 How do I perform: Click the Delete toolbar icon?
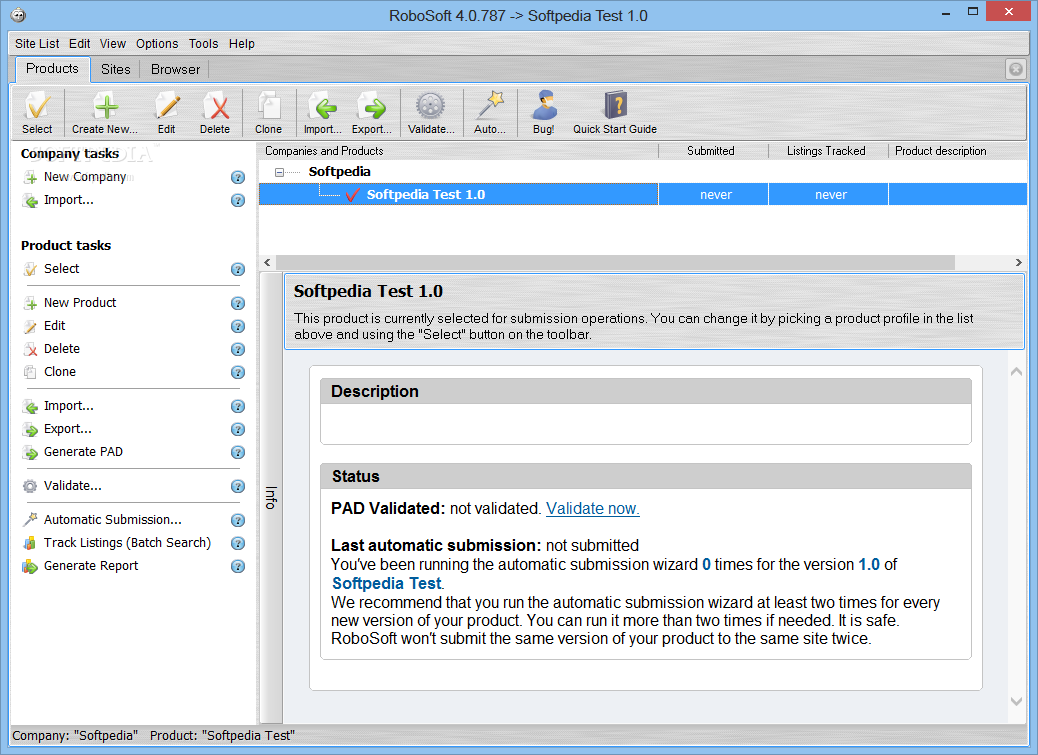tap(215, 112)
